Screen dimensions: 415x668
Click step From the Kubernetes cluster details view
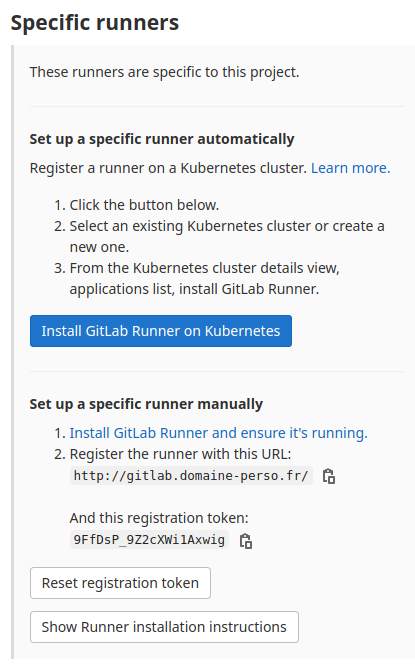point(205,268)
